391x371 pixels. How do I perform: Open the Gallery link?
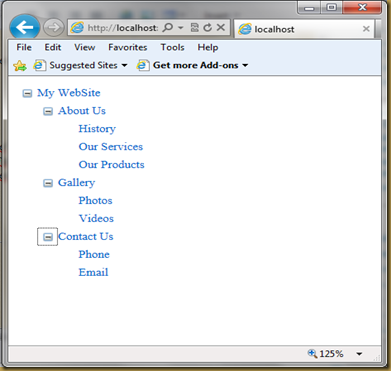pos(76,183)
